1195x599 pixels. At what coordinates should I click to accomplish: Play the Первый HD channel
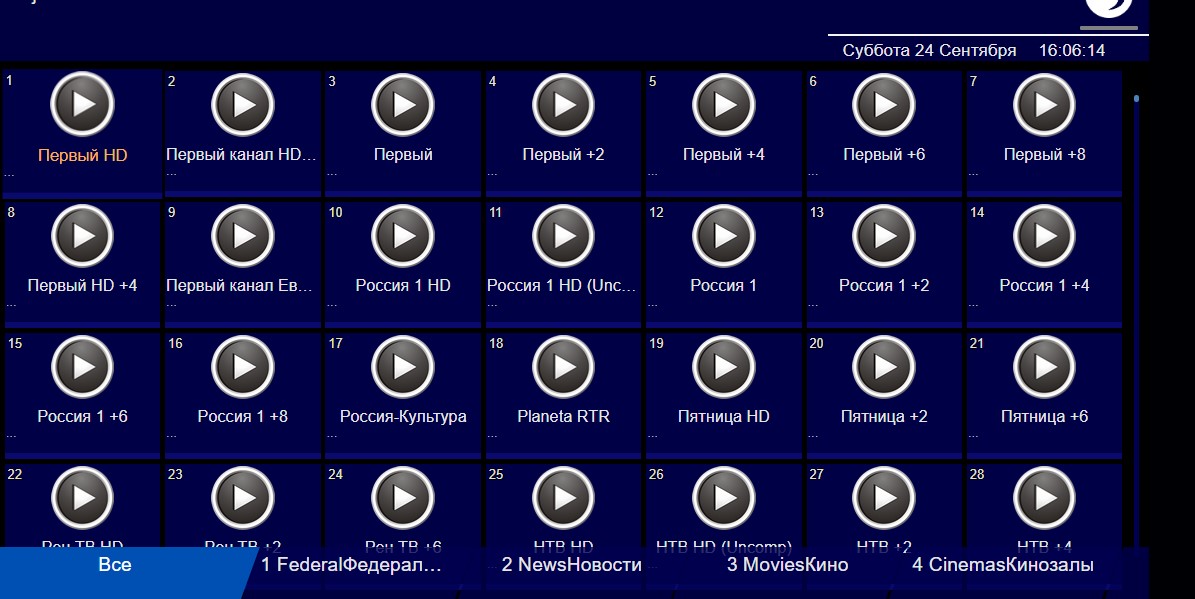tap(82, 104)
